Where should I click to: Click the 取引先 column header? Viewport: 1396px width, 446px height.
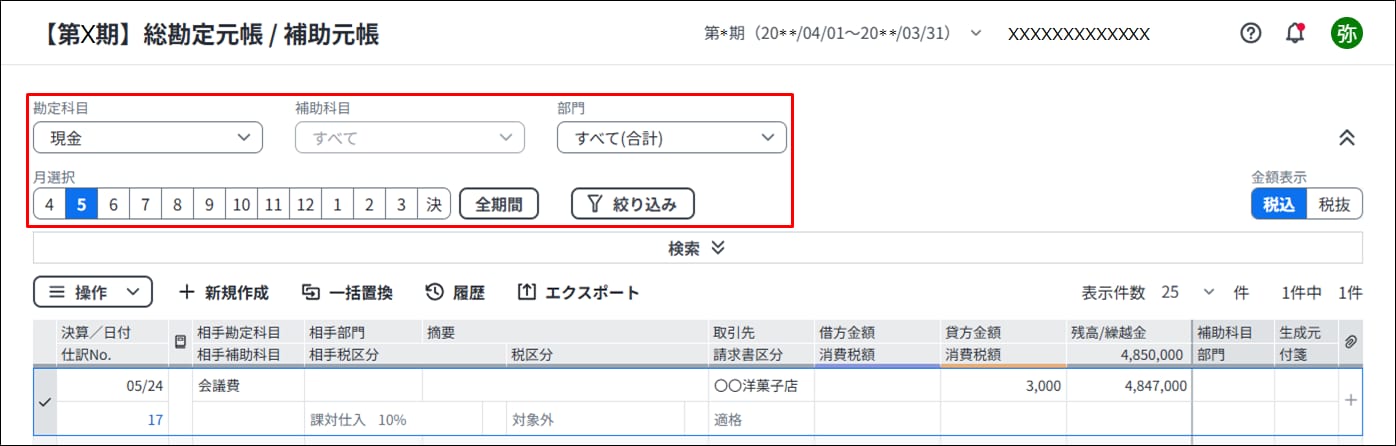pyautogui.click(x=761, y=333)
